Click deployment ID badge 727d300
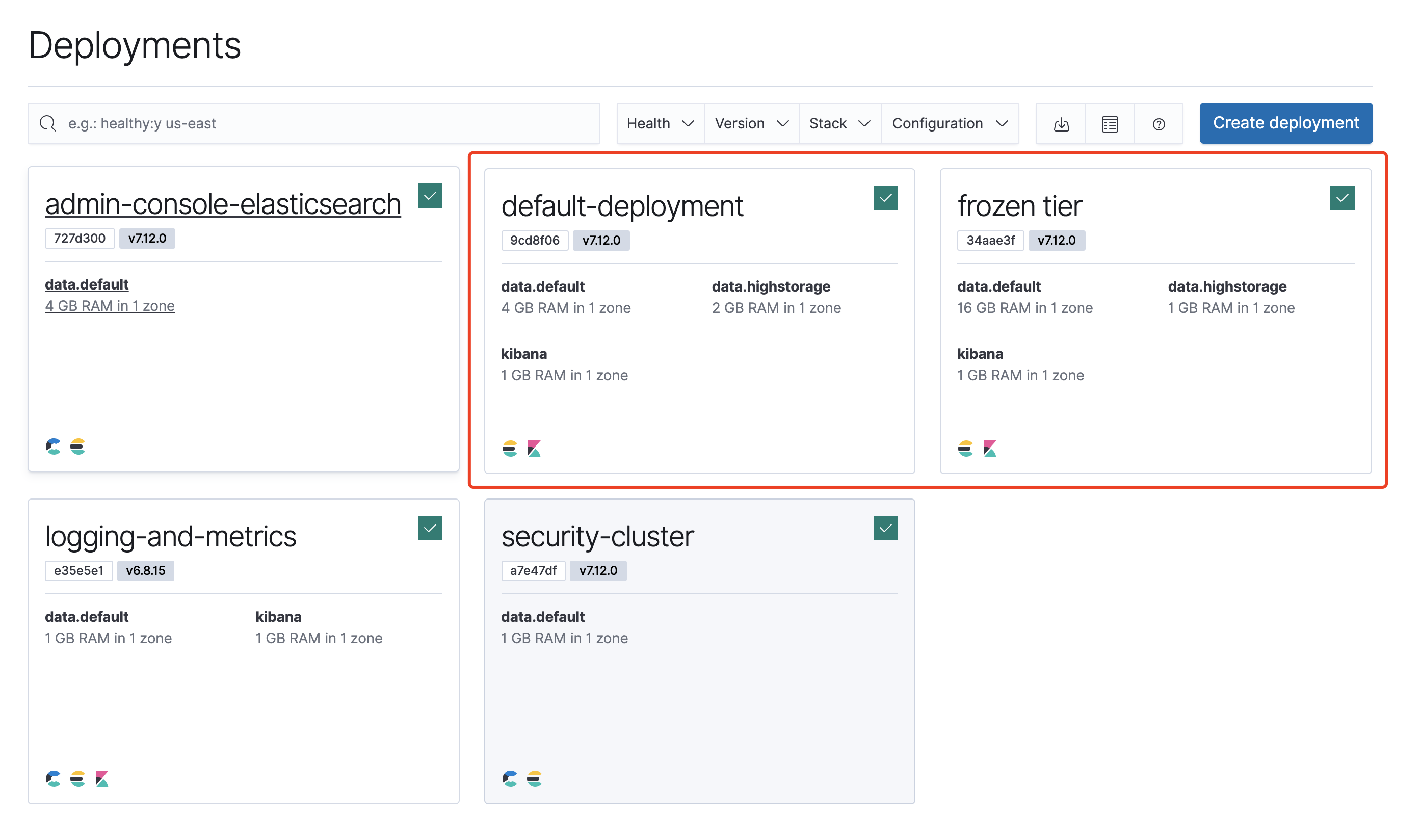 (80, 239)
